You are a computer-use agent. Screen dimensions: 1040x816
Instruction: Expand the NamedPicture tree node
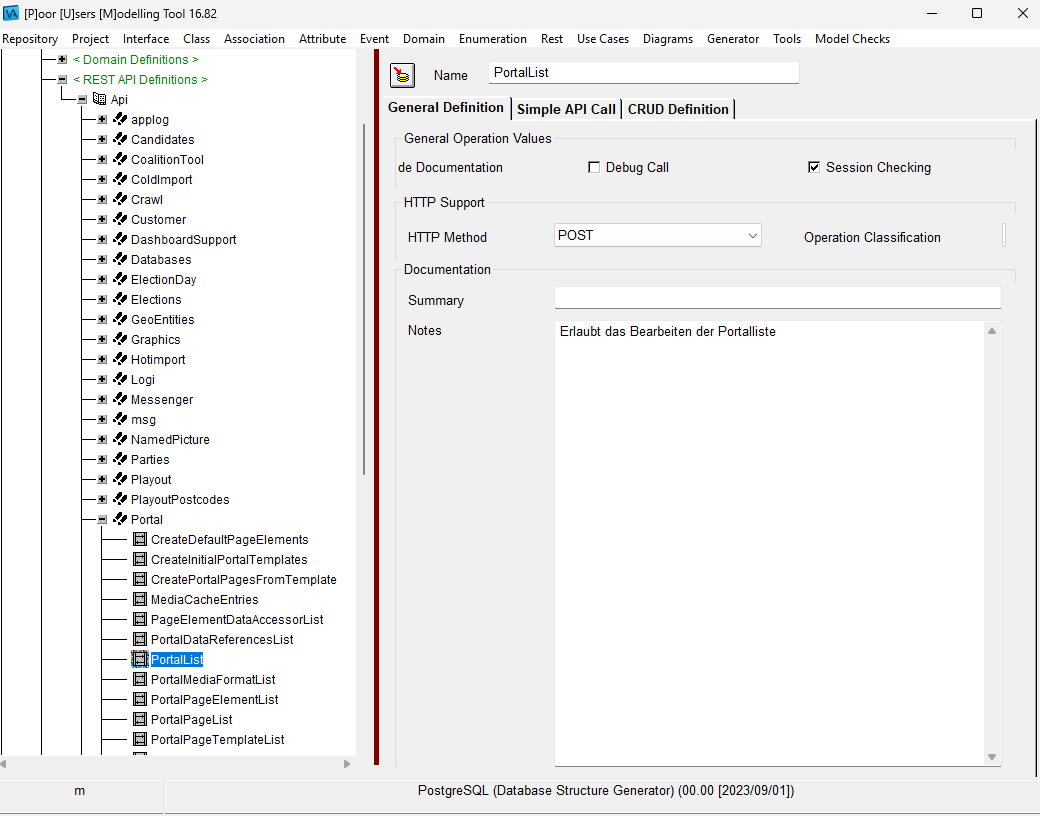click(x=102, y=439)
